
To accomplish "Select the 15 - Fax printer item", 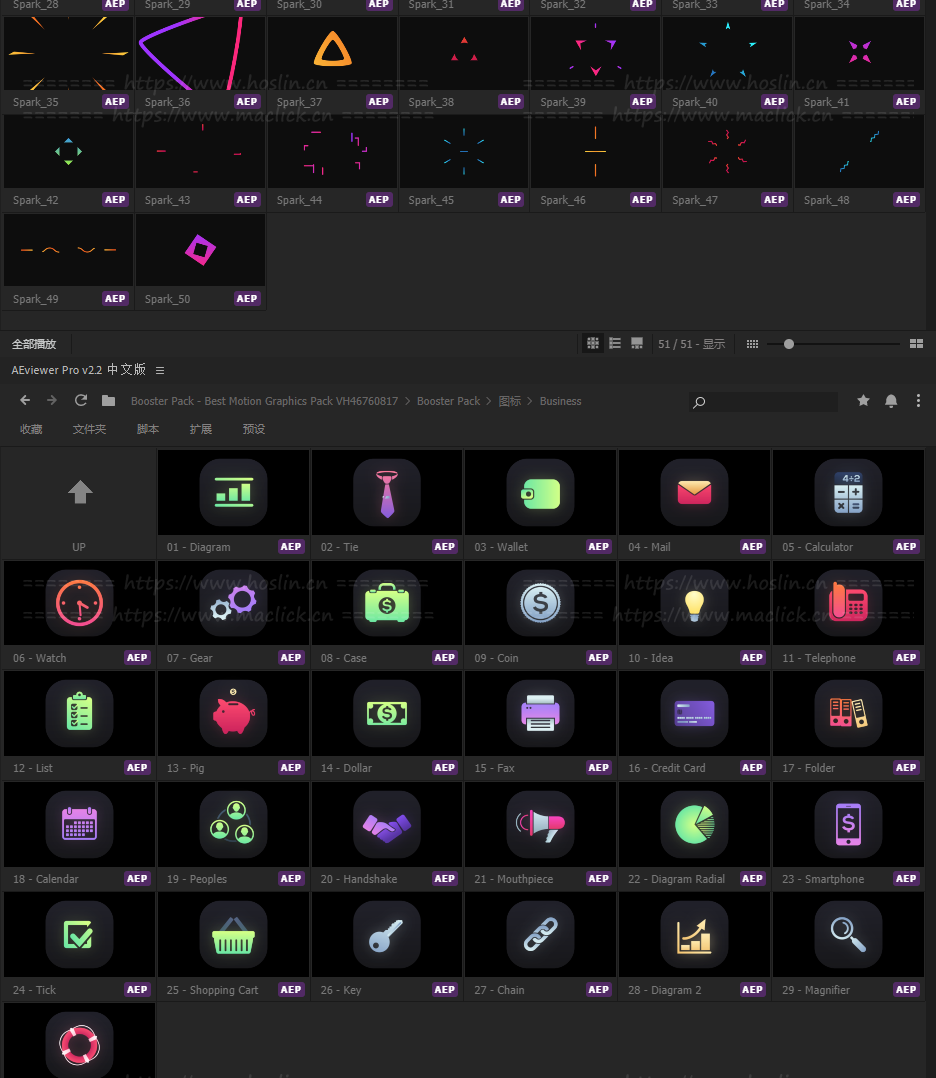I will (x=541, y=725).
